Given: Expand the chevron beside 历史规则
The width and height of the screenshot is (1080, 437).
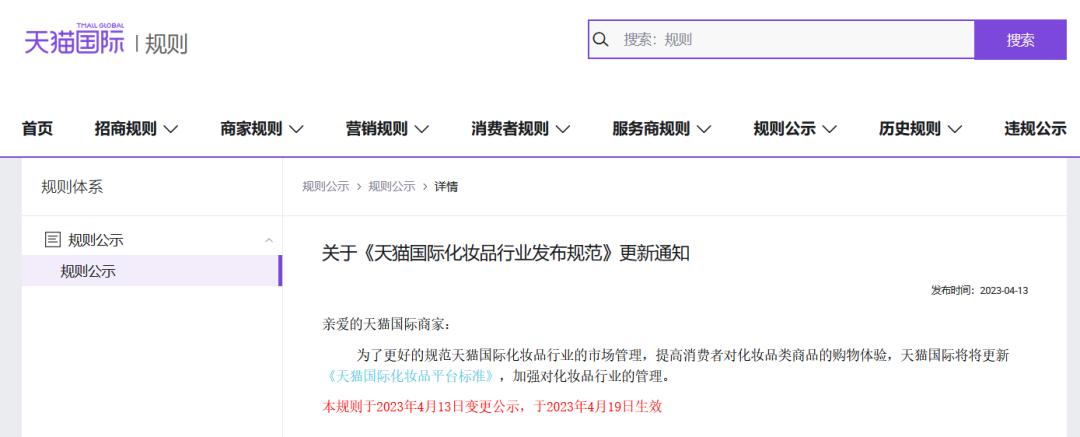Looking at the screenshot, I should (x=955, y=129).
